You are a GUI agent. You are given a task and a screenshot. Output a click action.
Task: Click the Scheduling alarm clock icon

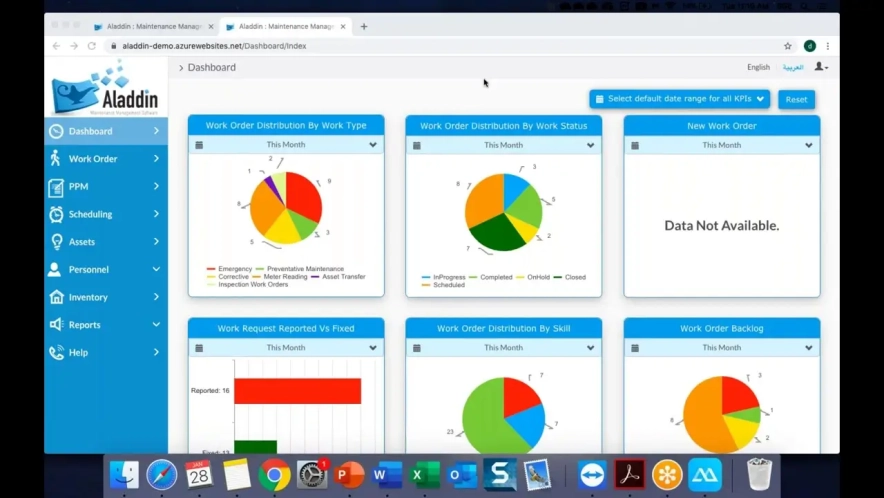click(56, 214)
